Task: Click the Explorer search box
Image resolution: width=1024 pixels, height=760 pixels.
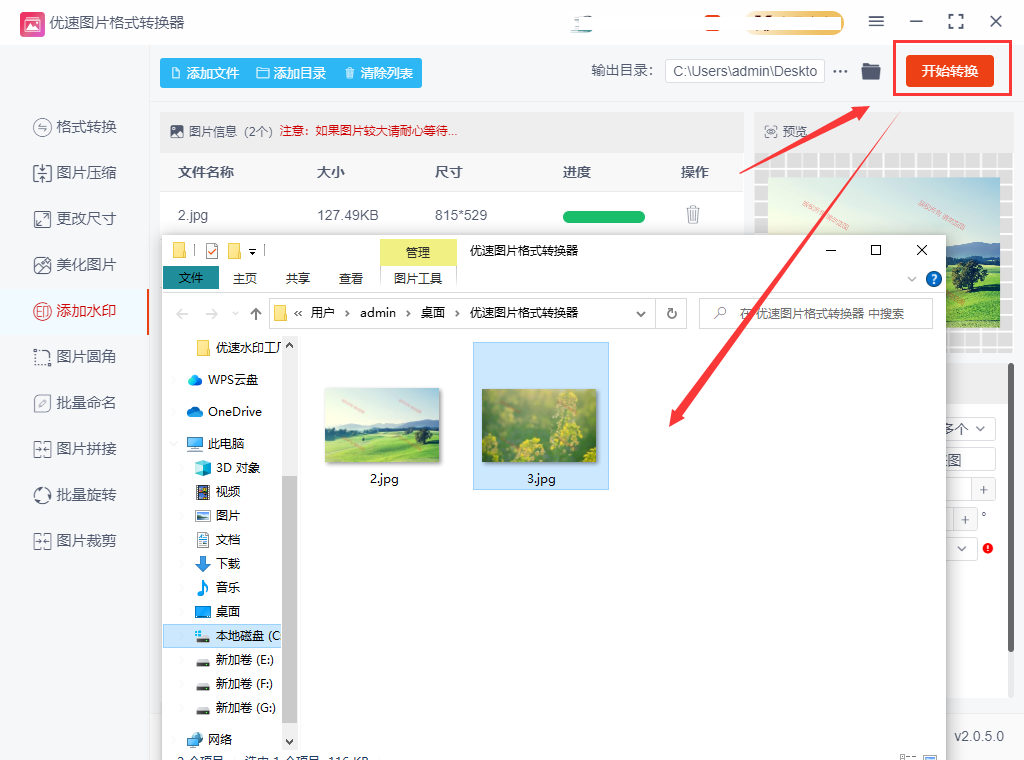Action: [816, 314]
